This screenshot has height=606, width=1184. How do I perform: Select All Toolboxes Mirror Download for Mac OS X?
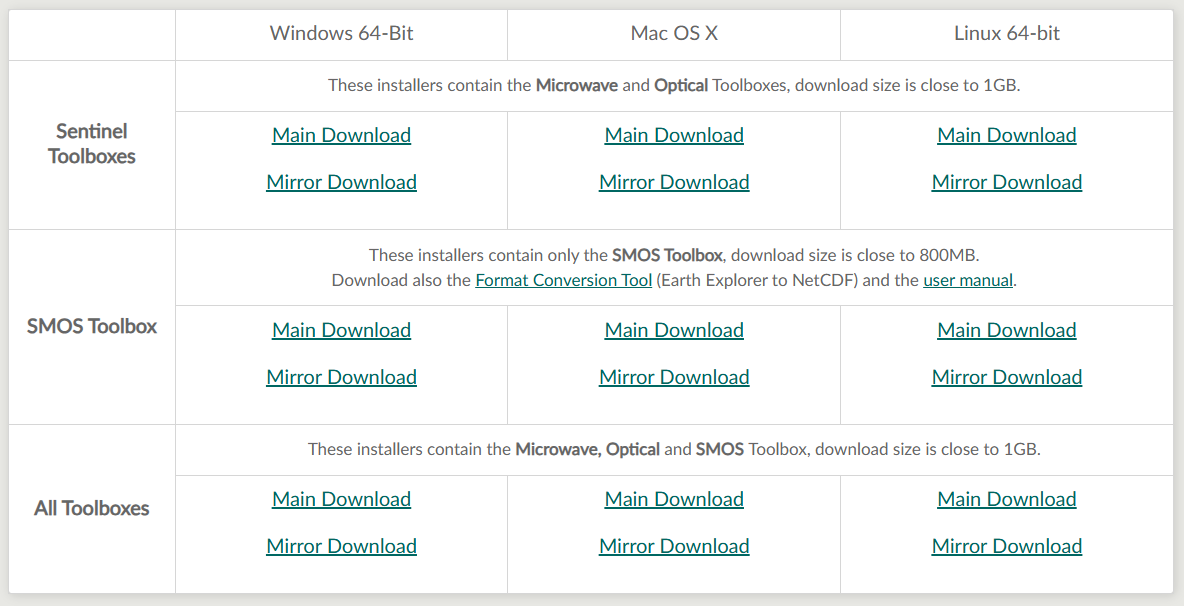[674, 546]
